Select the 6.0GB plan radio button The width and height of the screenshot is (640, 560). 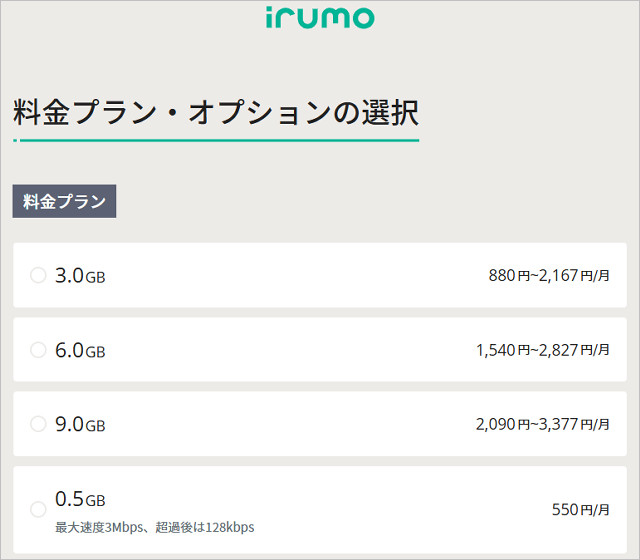pos(38,350)
